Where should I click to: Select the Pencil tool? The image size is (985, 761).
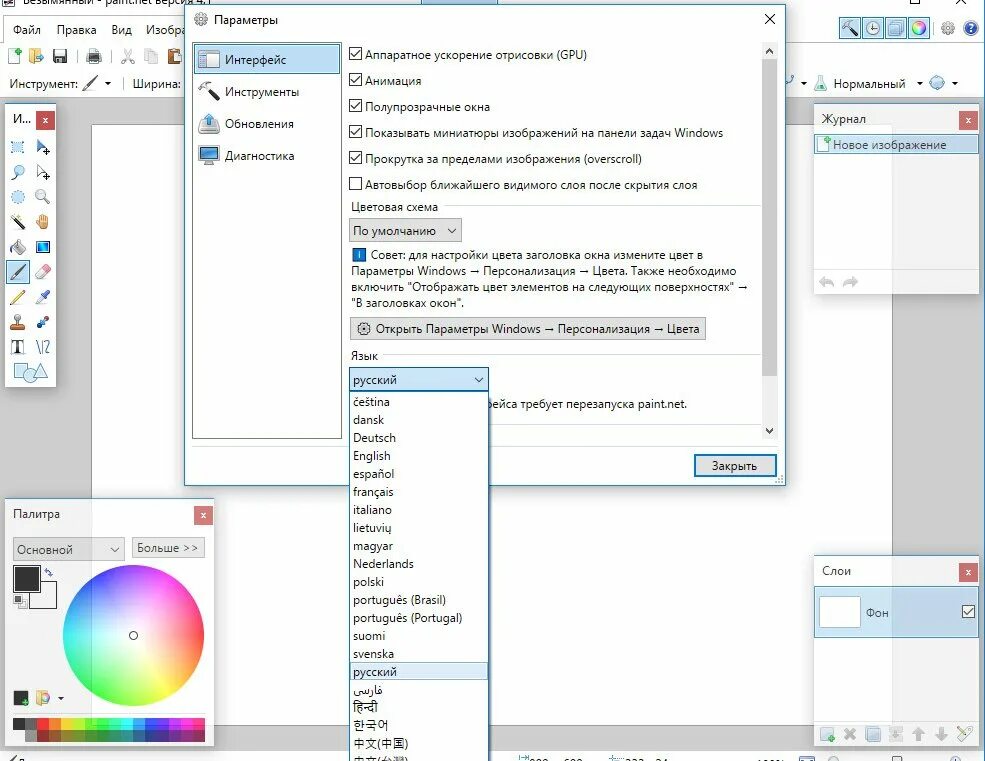pyautogui.click(x=18, y=297)
